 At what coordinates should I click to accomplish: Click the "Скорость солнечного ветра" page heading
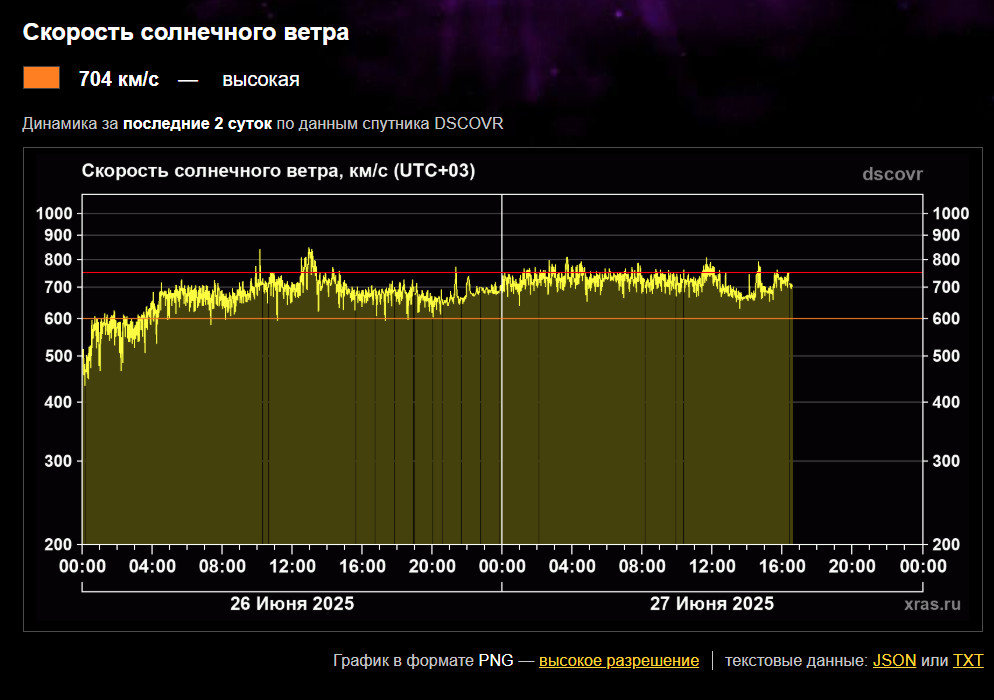186,33
